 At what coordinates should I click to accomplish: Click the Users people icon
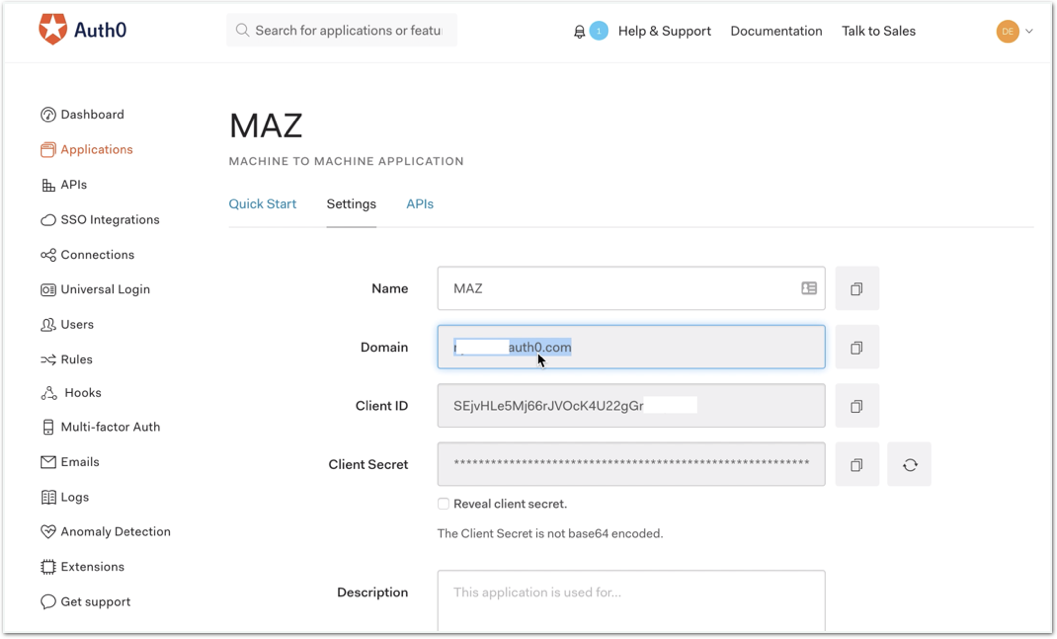click(x=48, y=325)
